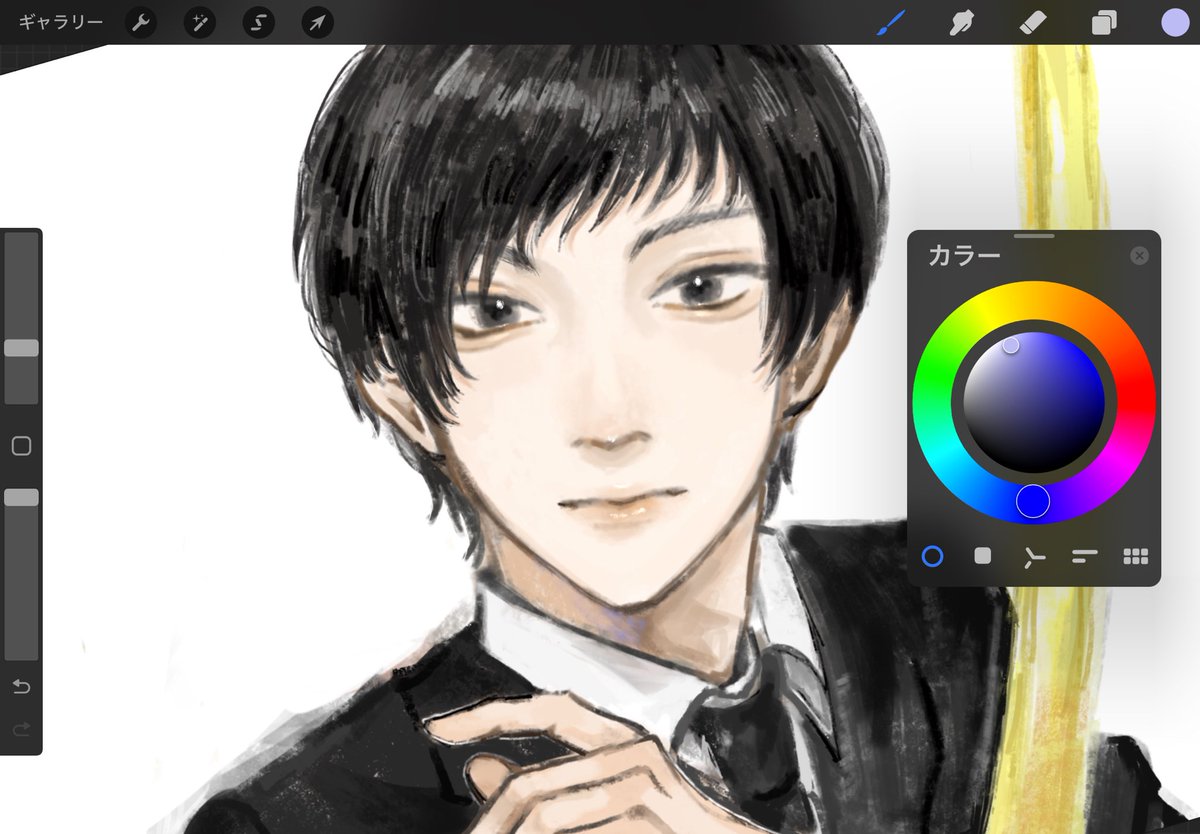Open the Adjustments magic wand menu
1200x834 pixels.
pyautogui.click(x=199, y=22)
